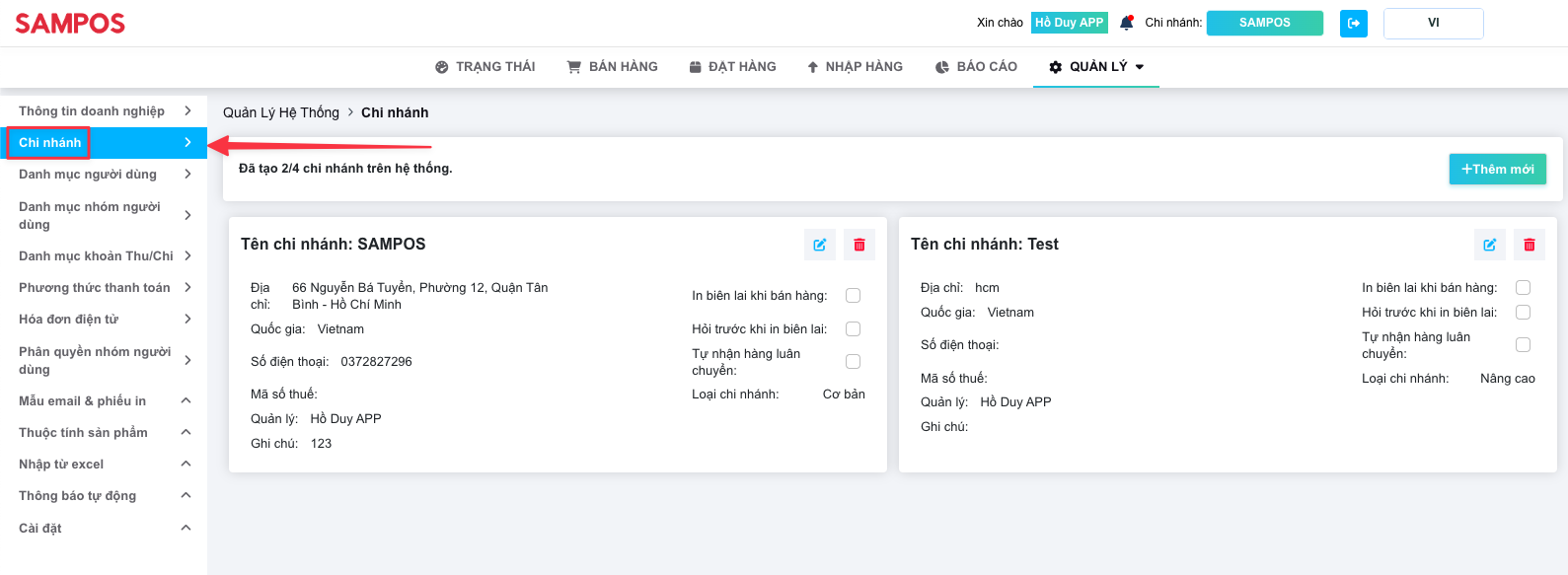Go to the BÁO CÁO menu tab
The width and height of the screenshot is (1568, 575).
pyautogui.click(x=976, y=66)
